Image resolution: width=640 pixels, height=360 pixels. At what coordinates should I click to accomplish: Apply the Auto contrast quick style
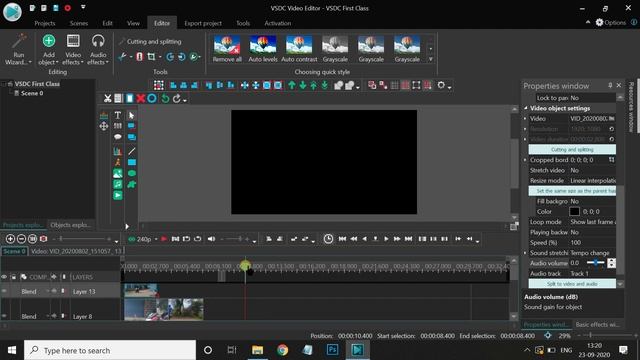299,49
